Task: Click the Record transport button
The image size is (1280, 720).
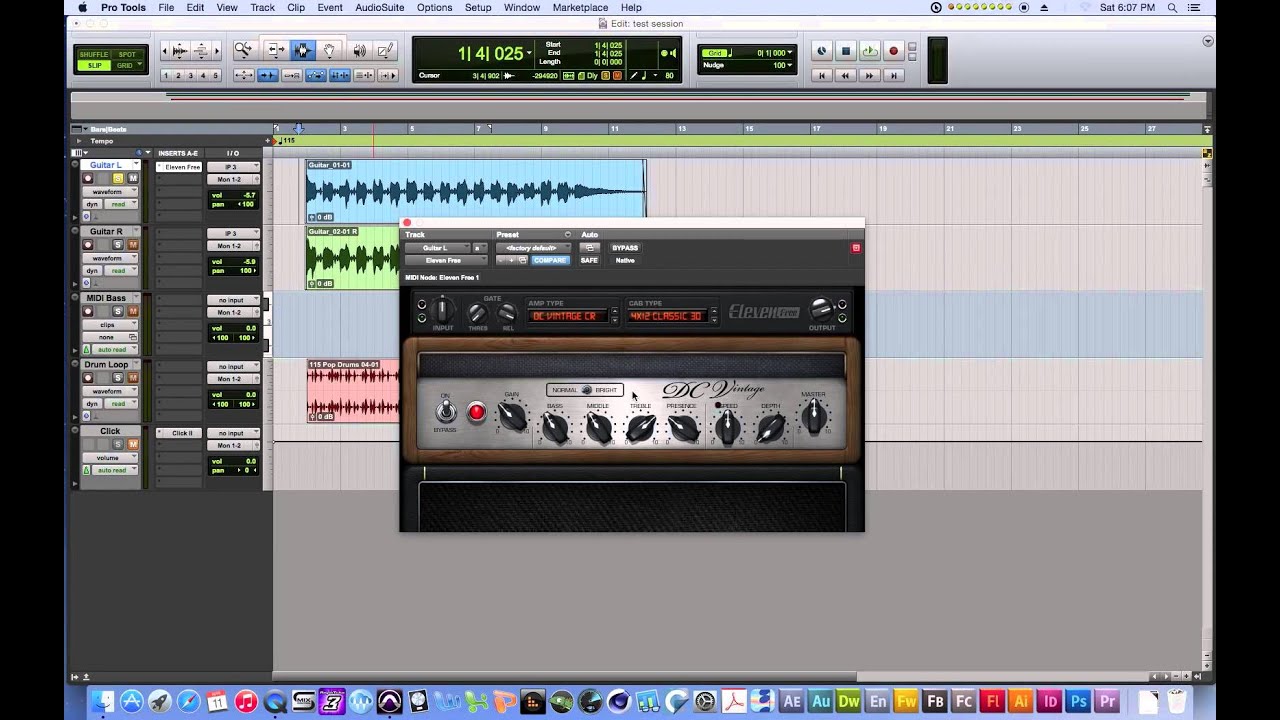Action: [894, 51]
